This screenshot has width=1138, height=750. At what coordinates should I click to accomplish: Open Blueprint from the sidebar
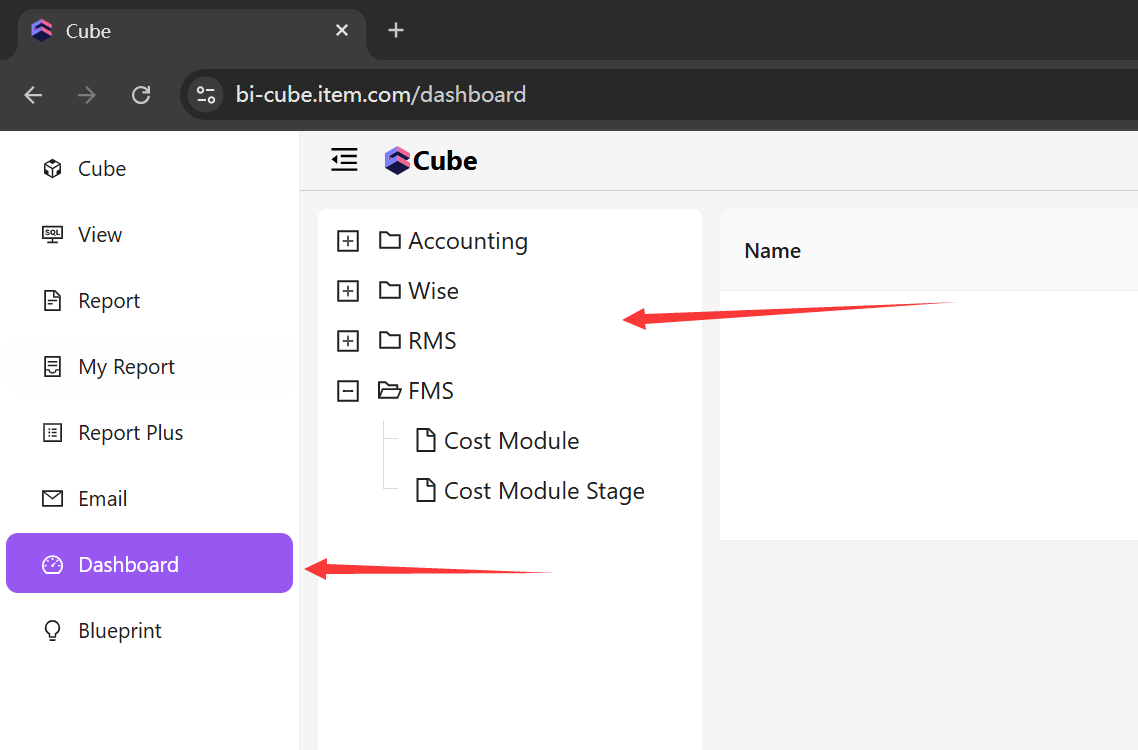119,631
